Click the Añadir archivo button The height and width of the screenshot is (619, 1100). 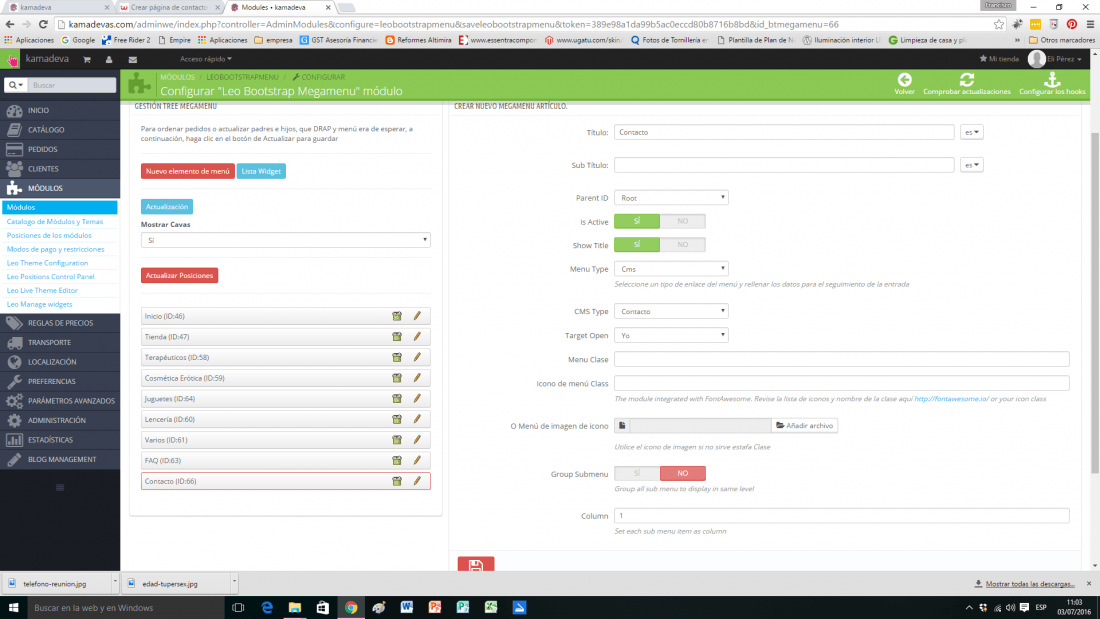pyautogui.click(x=805, y=425)
